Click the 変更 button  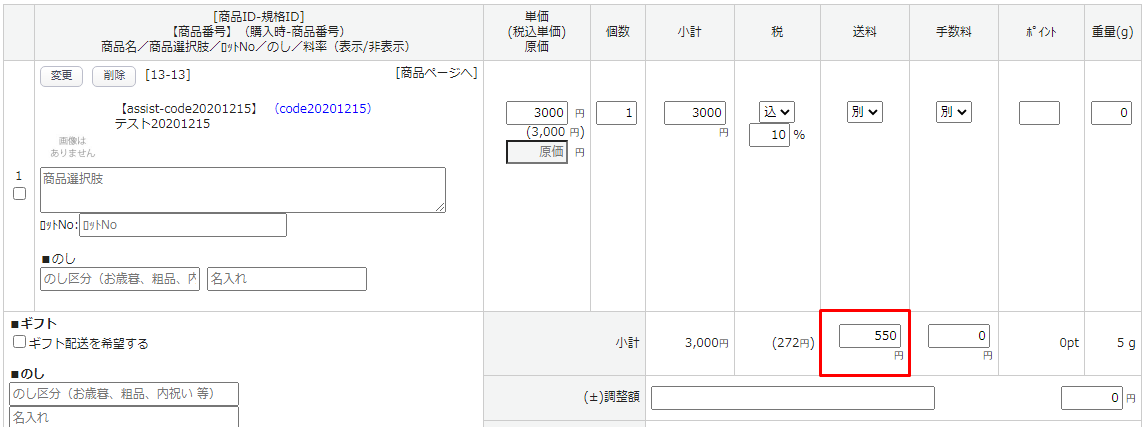coord(61,75)
